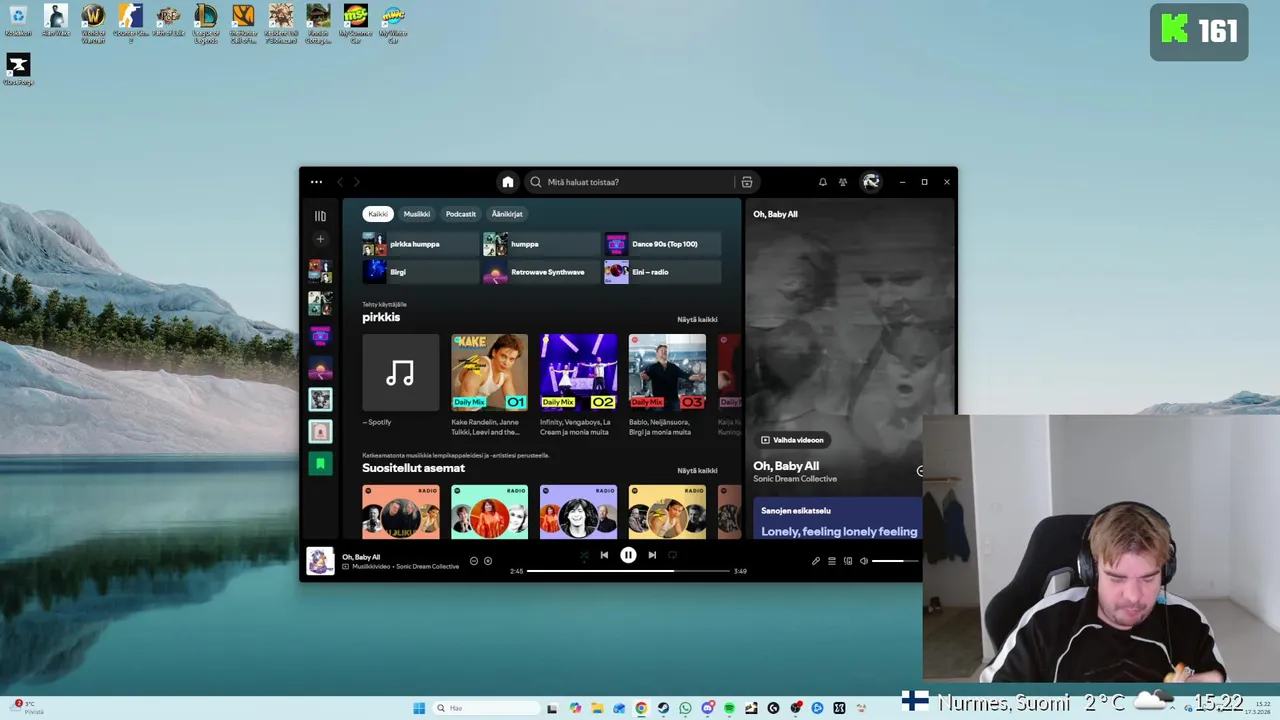Screen dimensions: 1280x720
Task: Click Näytä kaikki beside Suositellut asemat
Action: [x=697, y=471]
